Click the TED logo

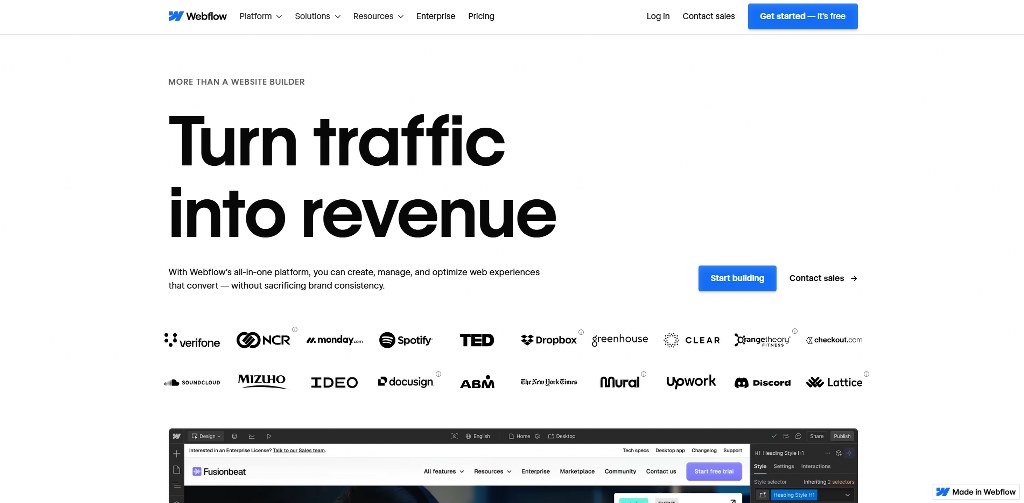(477, 340)
